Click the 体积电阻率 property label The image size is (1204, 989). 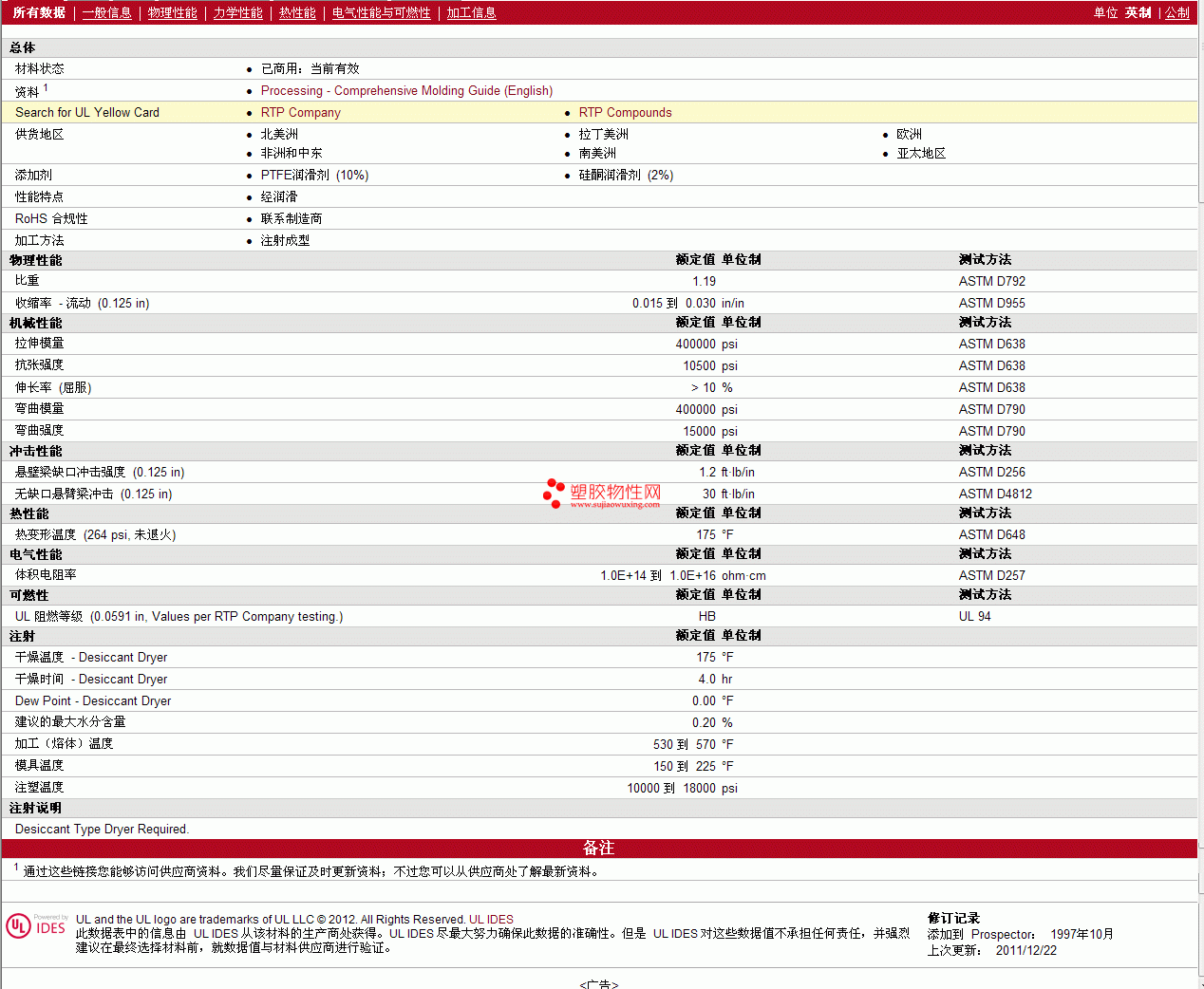(x=46, y=575)
